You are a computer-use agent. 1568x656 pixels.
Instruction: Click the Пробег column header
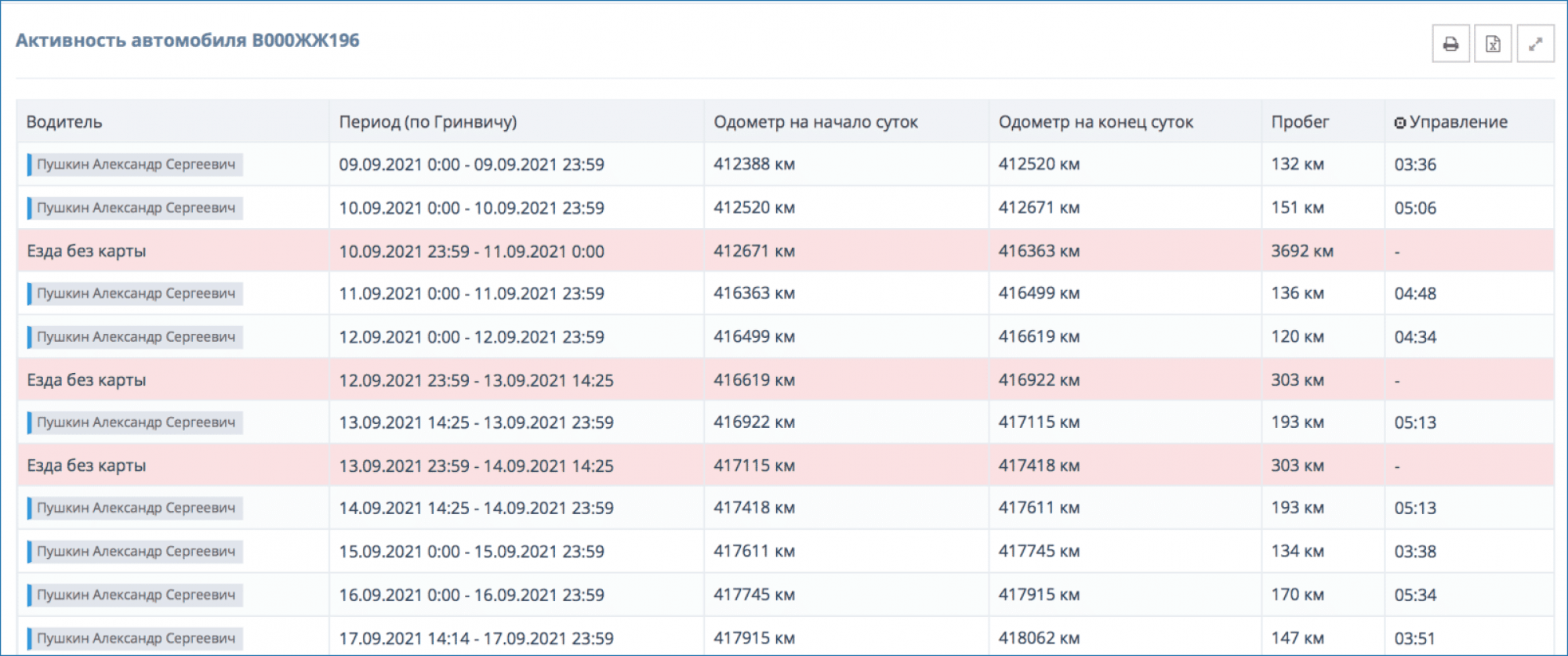pyautogui.click(x=1300, y=122)
